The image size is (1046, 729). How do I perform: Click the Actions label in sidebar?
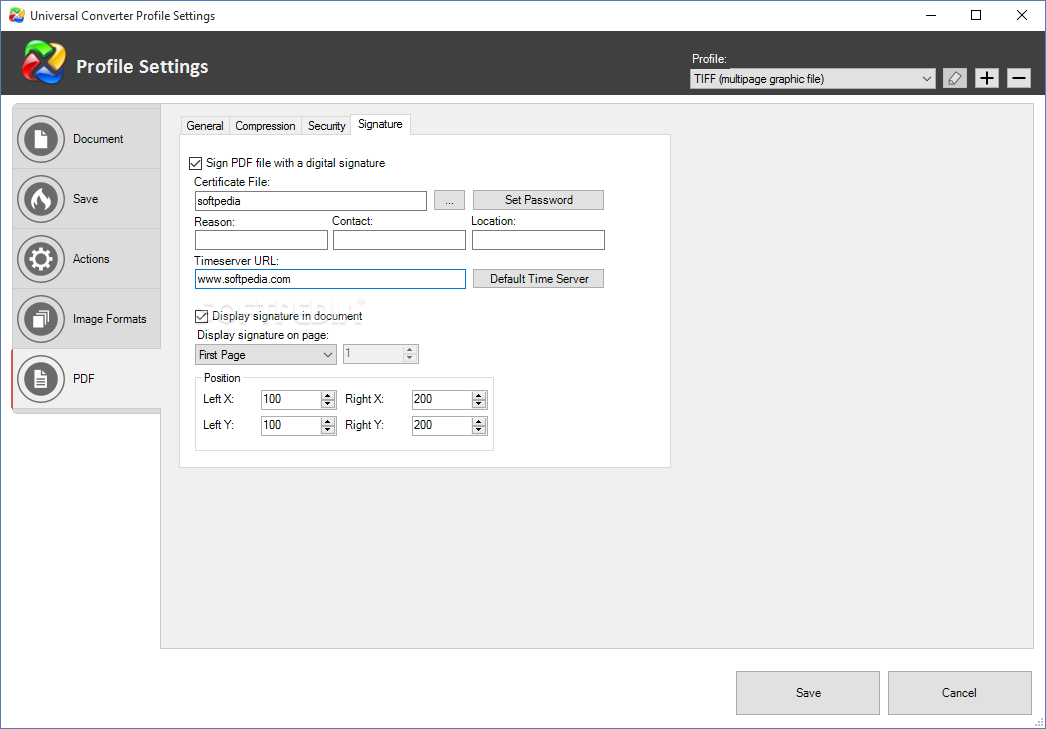tap(91, 259)
